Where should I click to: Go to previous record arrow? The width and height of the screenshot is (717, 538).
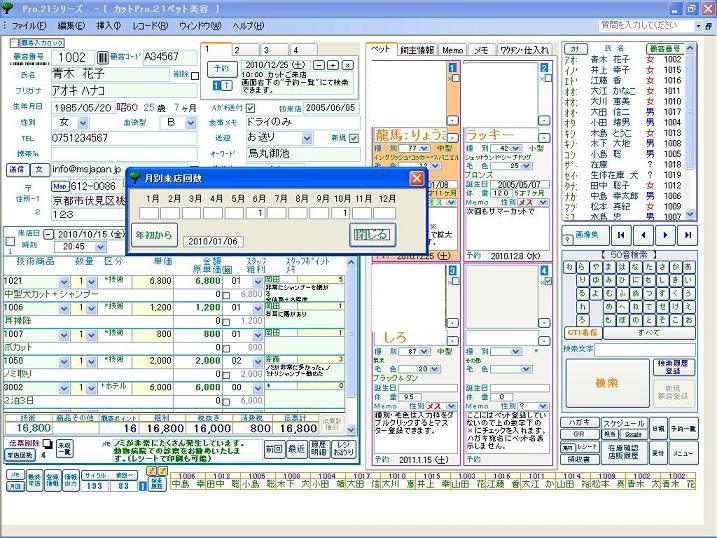[643, 235]
